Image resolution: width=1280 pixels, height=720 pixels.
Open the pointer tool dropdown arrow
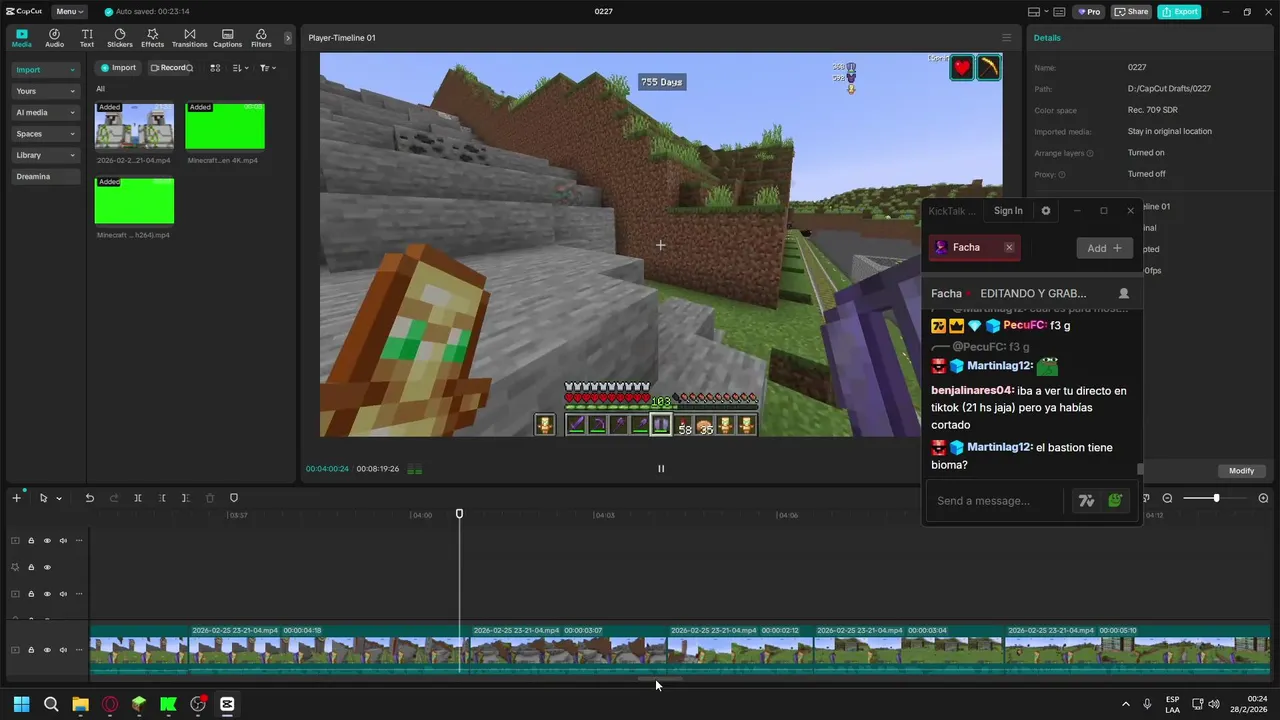[59, 498]
